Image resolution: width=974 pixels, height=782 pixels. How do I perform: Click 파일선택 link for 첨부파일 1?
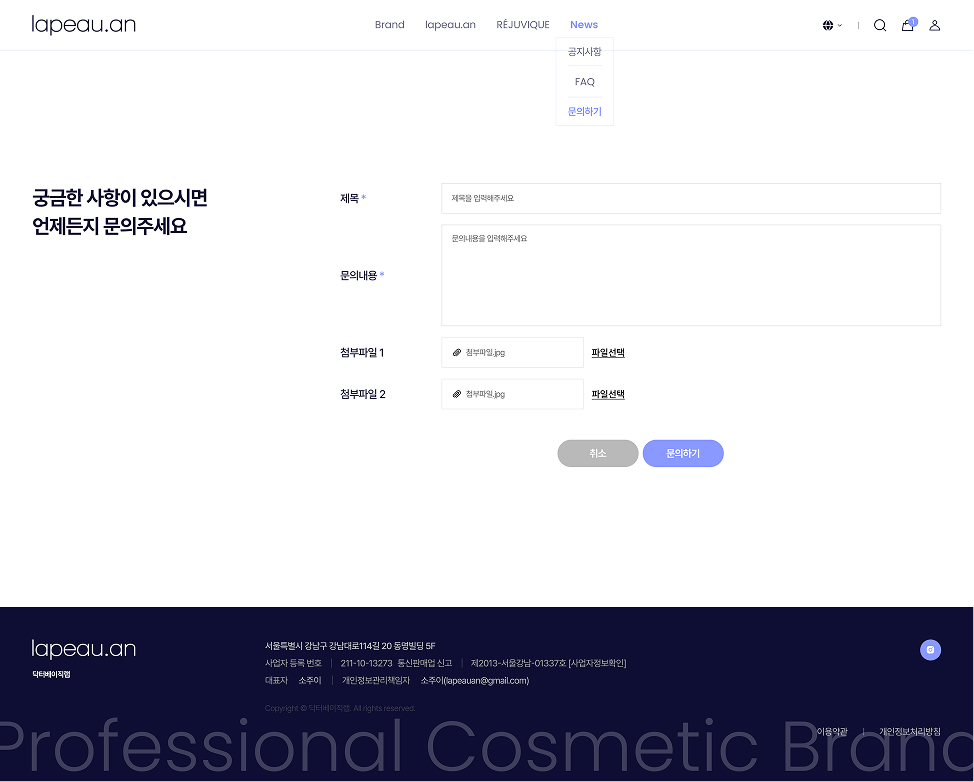[608, 352]
